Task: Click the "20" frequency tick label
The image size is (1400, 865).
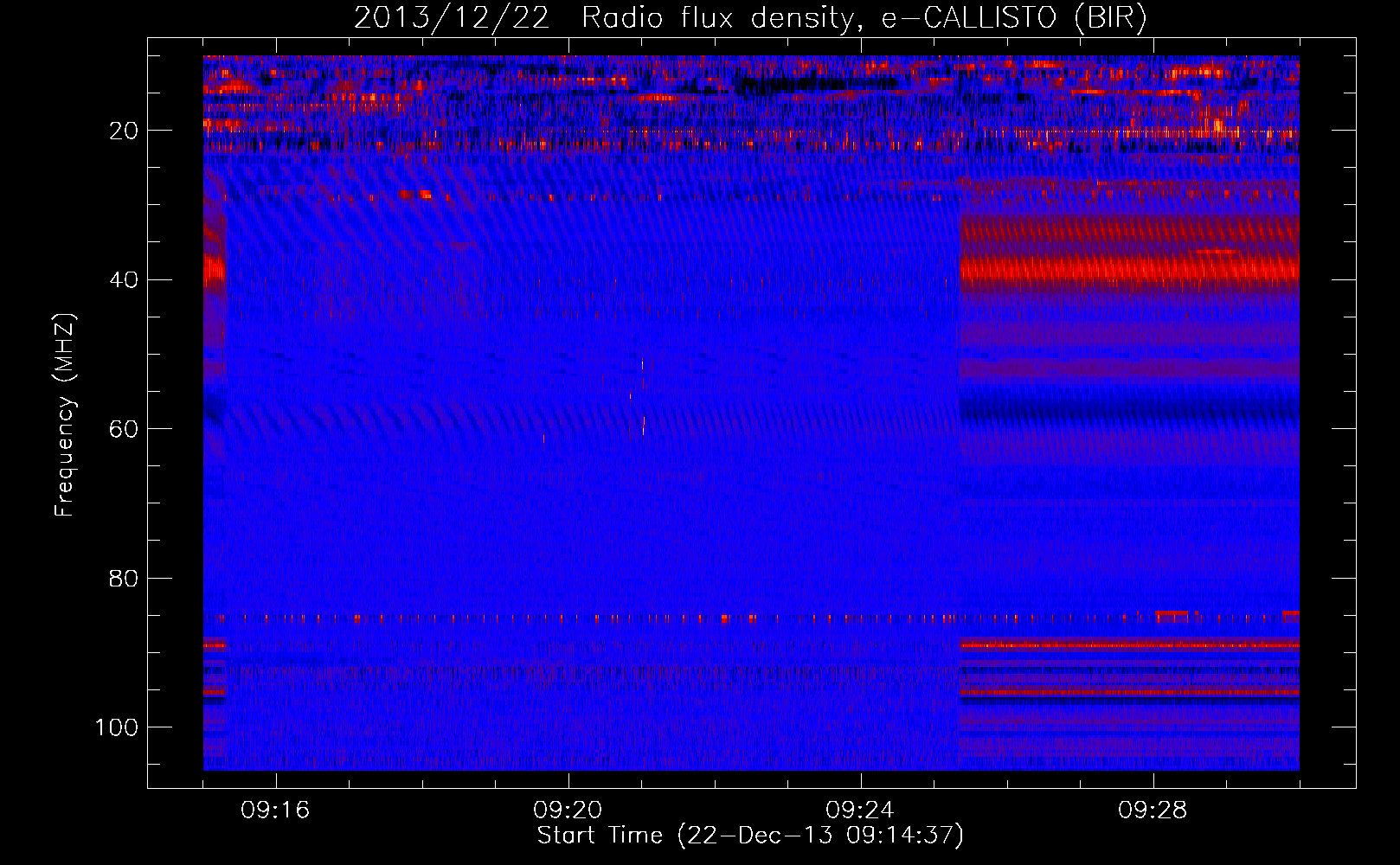Action: [x=124, y=131]
